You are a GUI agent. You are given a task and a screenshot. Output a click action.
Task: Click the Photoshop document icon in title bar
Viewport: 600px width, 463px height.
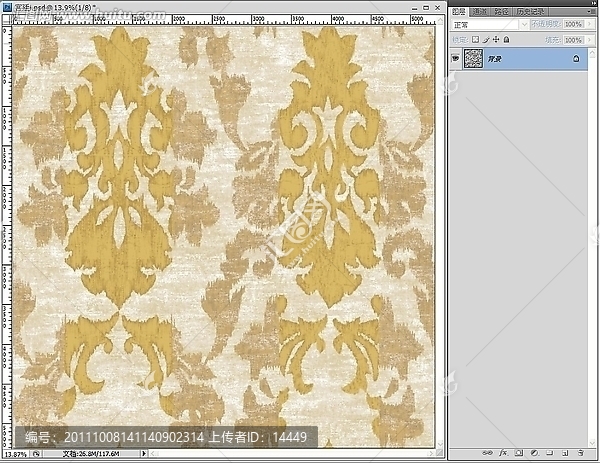coord(7,7)
